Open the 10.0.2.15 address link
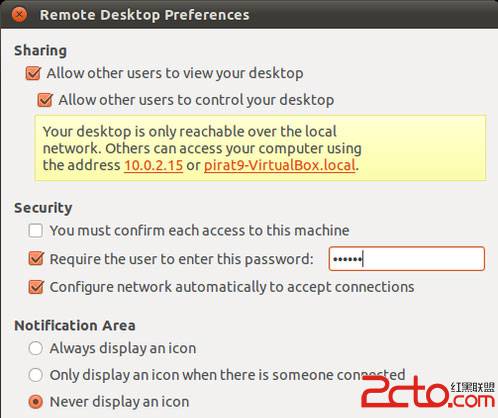This screenshot has height=418, width=498. coord(154,165)
